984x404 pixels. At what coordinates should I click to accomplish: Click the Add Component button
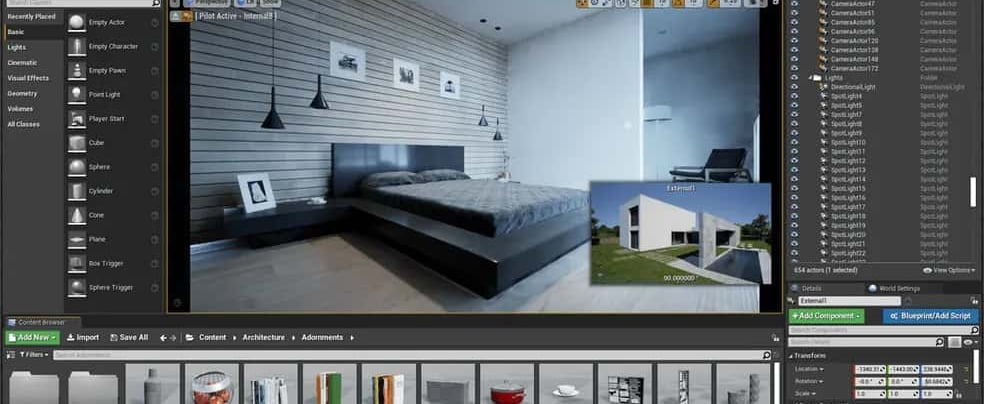point(826,316)
